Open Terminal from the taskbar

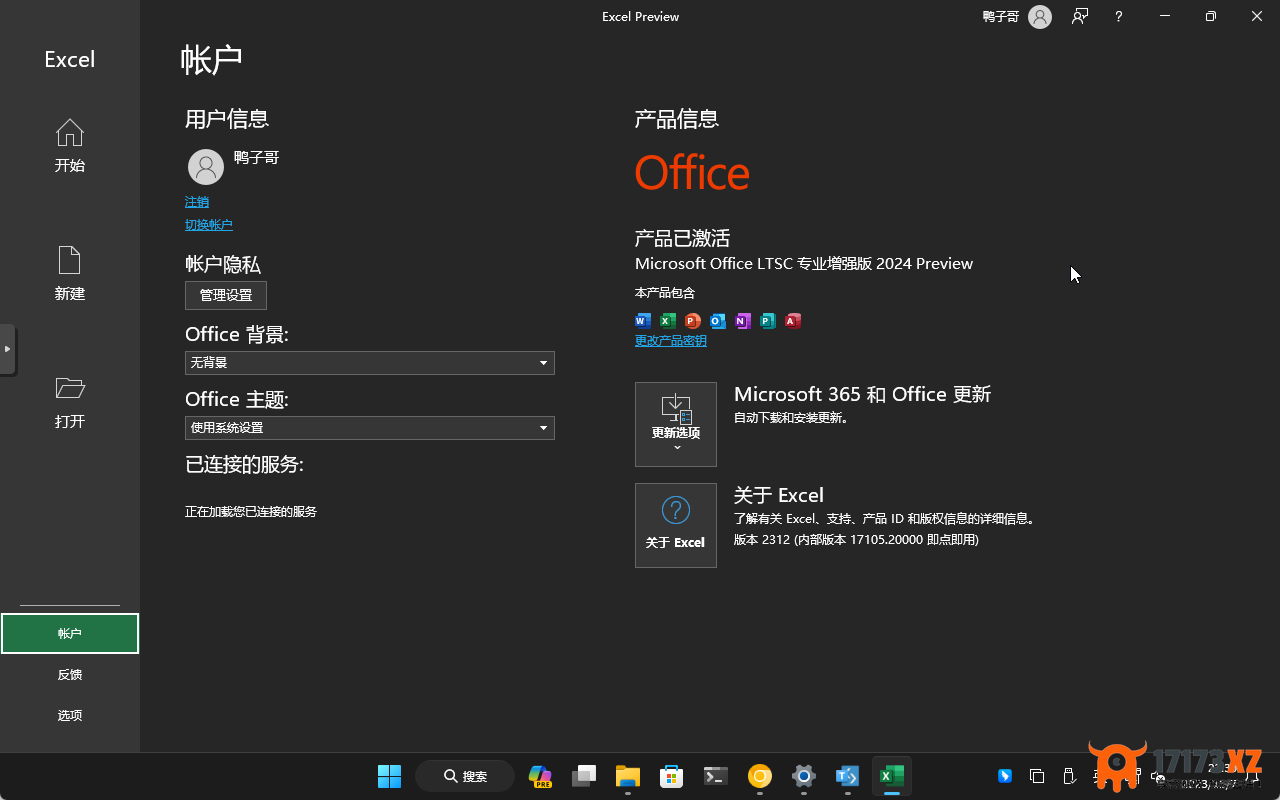pos(715,776)
